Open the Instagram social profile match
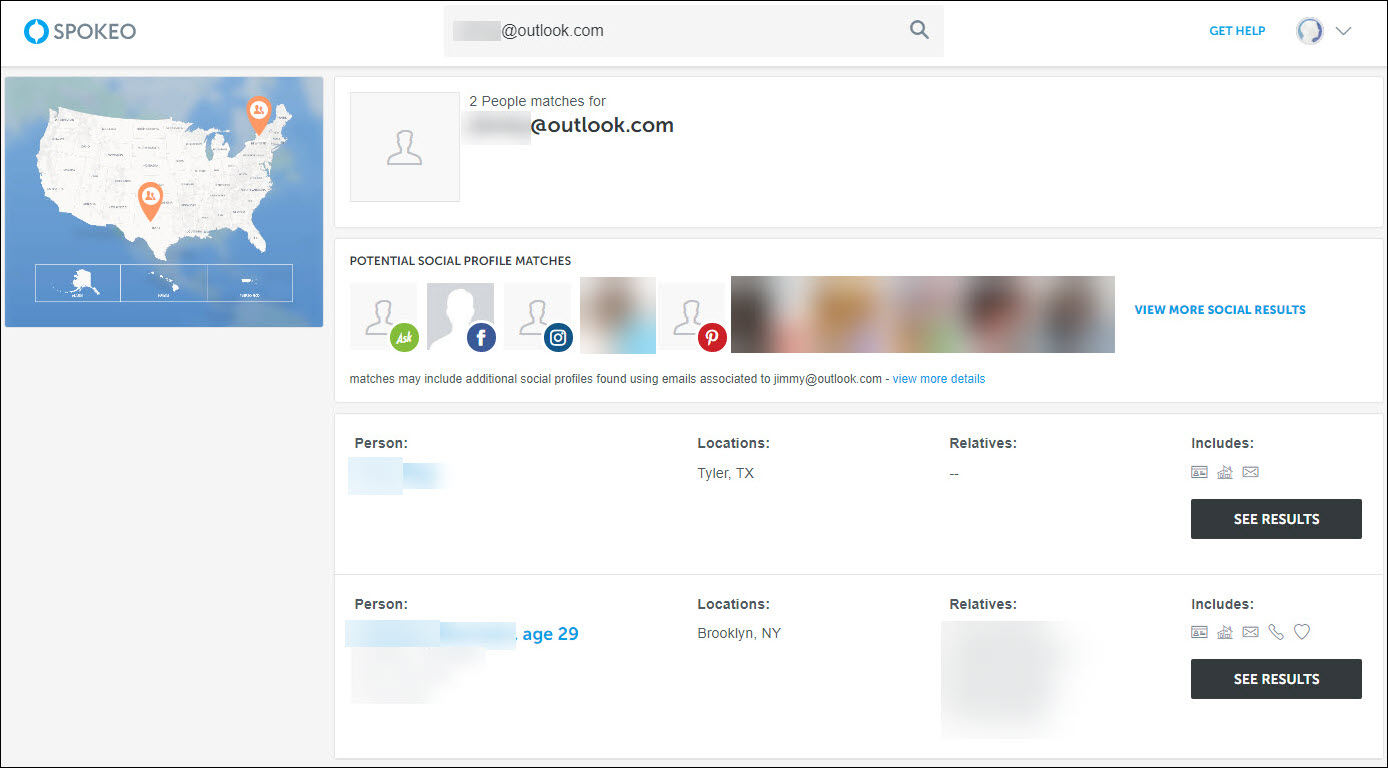This screenshot has width=1388, height=768. point(538,317)
